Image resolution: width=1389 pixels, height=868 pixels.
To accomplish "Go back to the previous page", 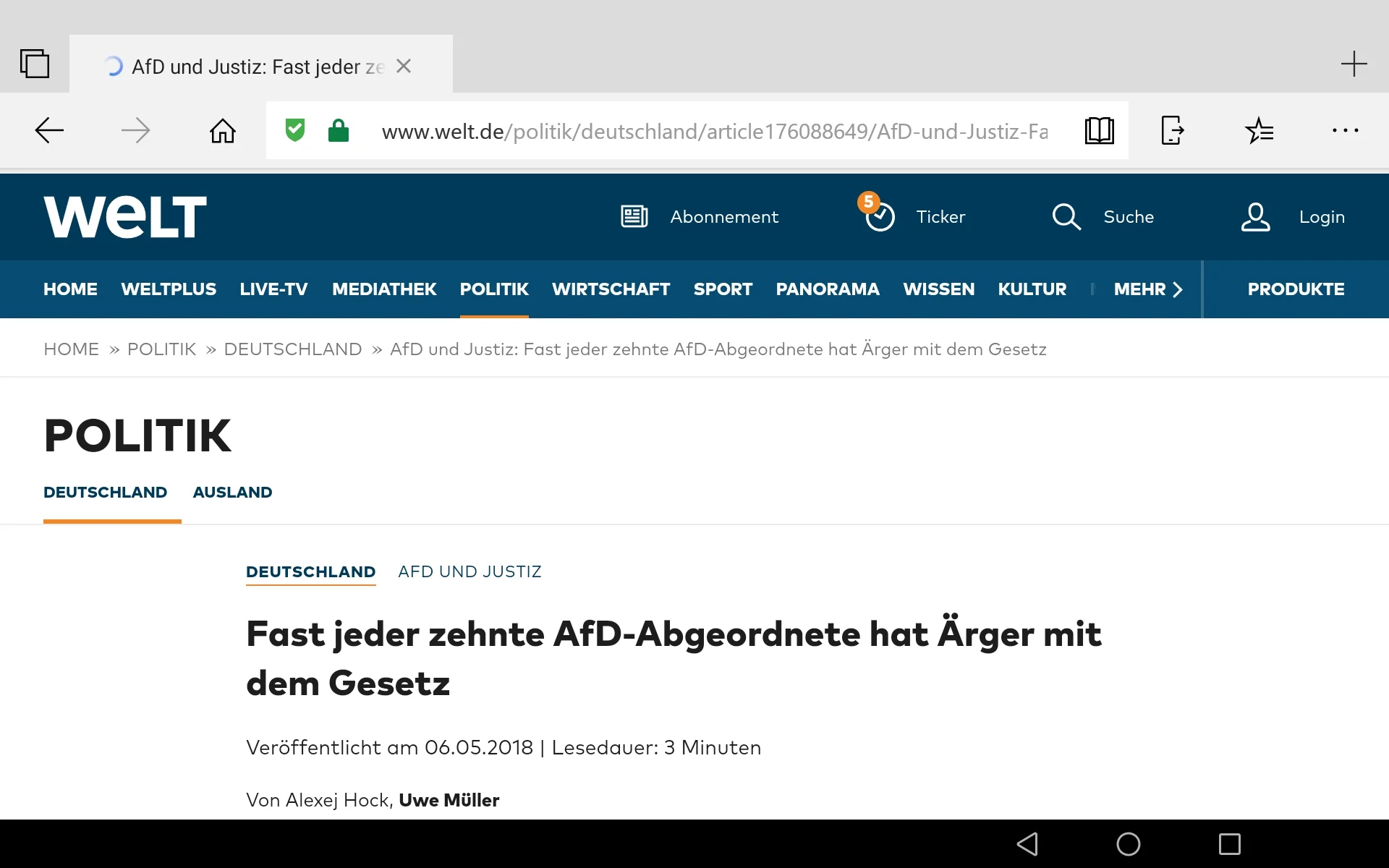I will coord(49,130).
